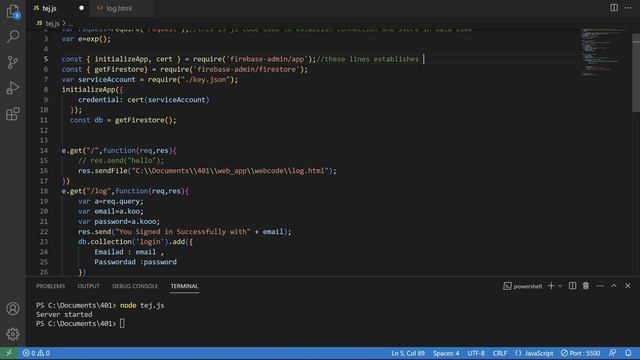Split the terminal panel
The height and width of the screenshot is (360, 640).
pyautogui.click(x=572, y=286)
